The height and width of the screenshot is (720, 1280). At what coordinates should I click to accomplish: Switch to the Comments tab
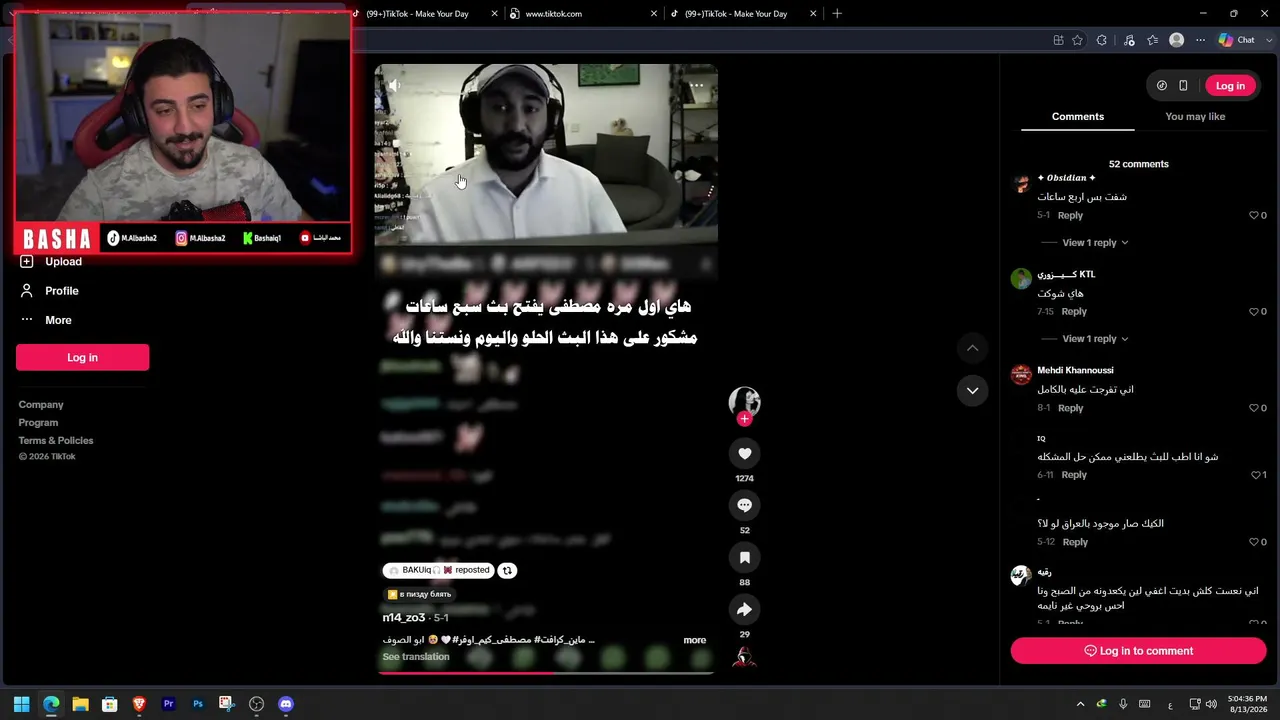[1078, 117]
